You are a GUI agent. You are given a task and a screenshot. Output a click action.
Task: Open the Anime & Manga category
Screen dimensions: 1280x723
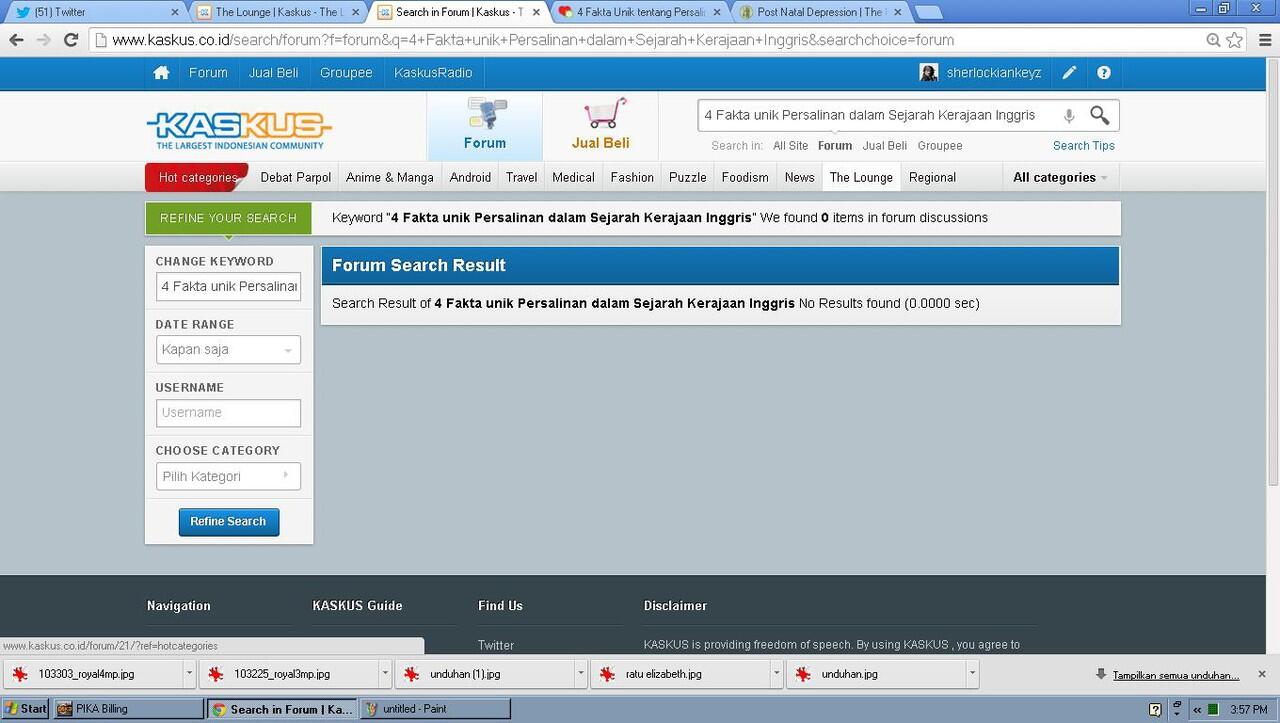point(390,177)
